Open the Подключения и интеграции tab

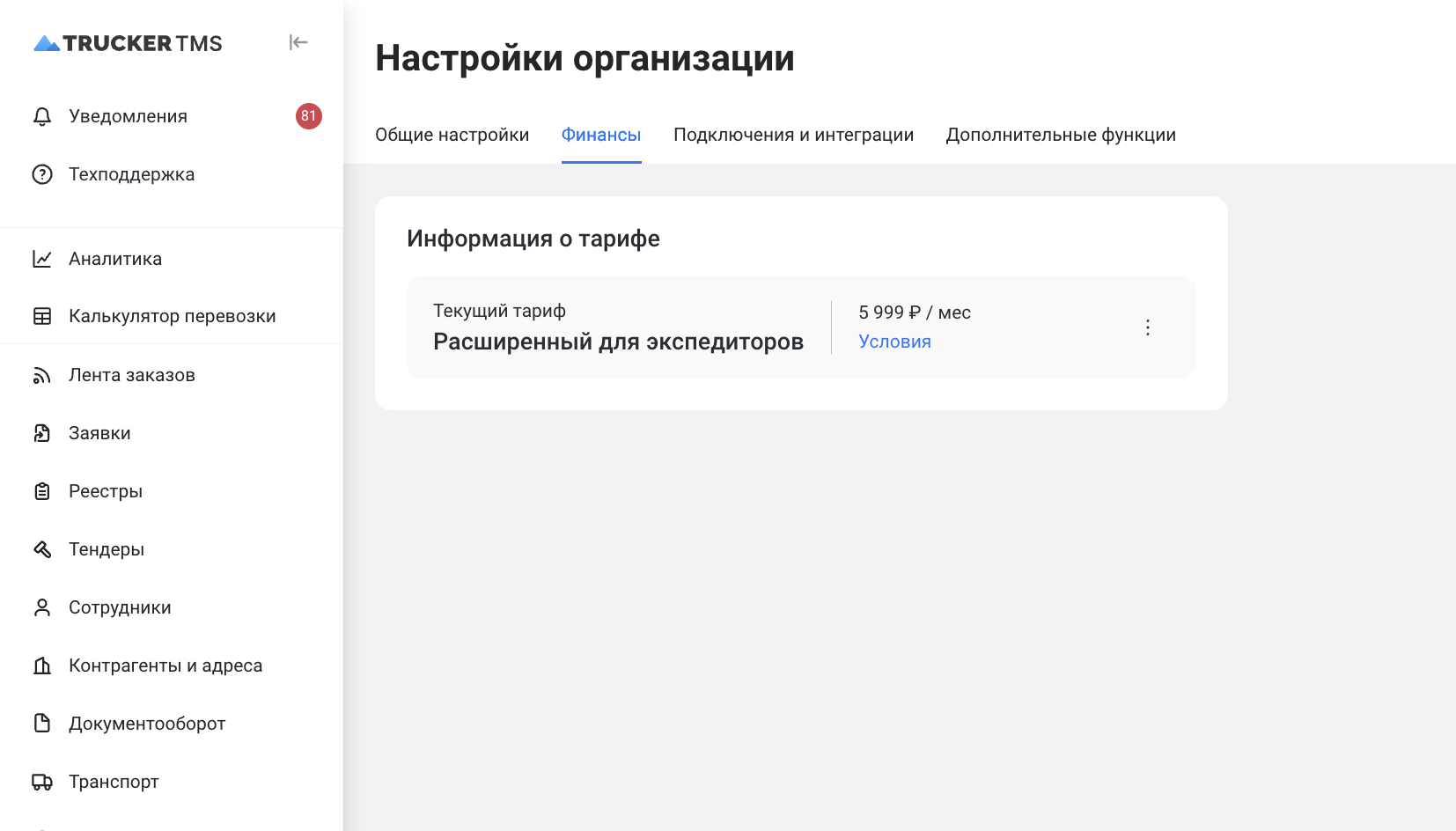(x=793, y=135)
